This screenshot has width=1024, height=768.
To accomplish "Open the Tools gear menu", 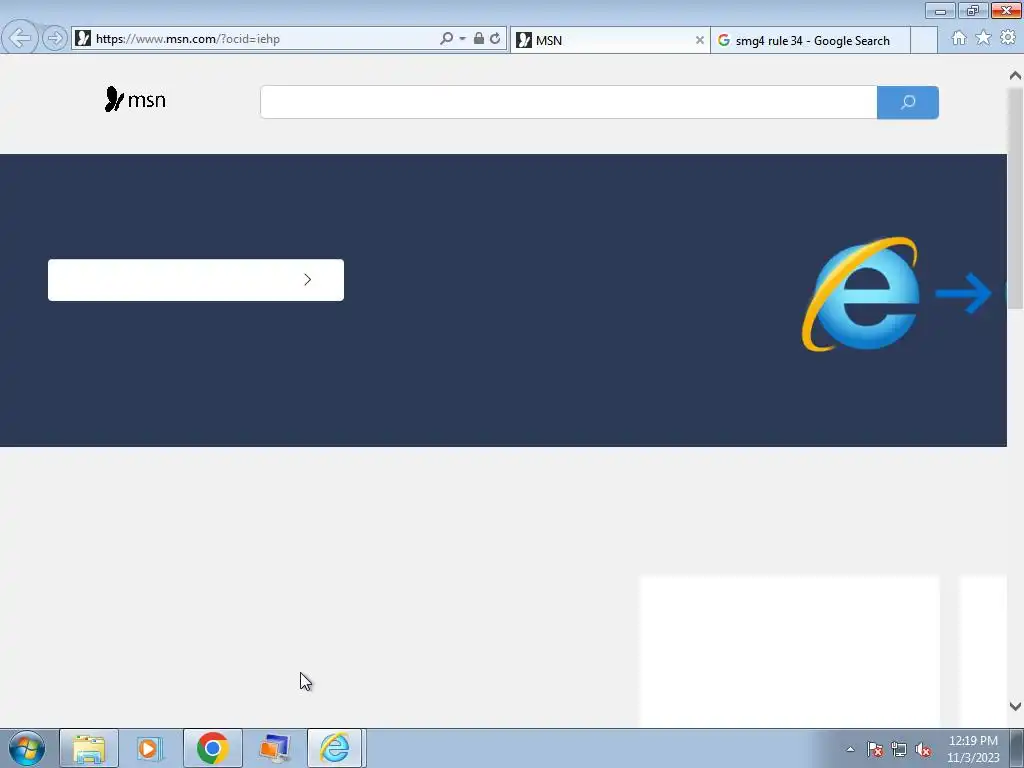I will pos(1008,38).
